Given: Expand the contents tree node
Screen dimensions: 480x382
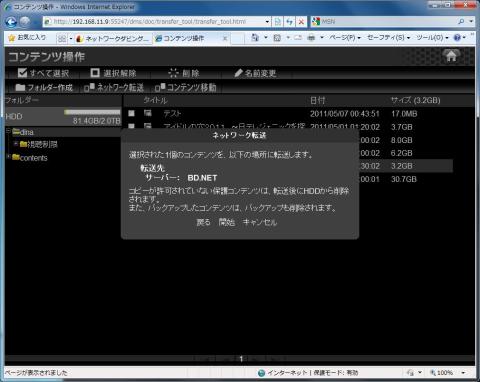Looking at the screenshot, I should [x=8, y=156].
